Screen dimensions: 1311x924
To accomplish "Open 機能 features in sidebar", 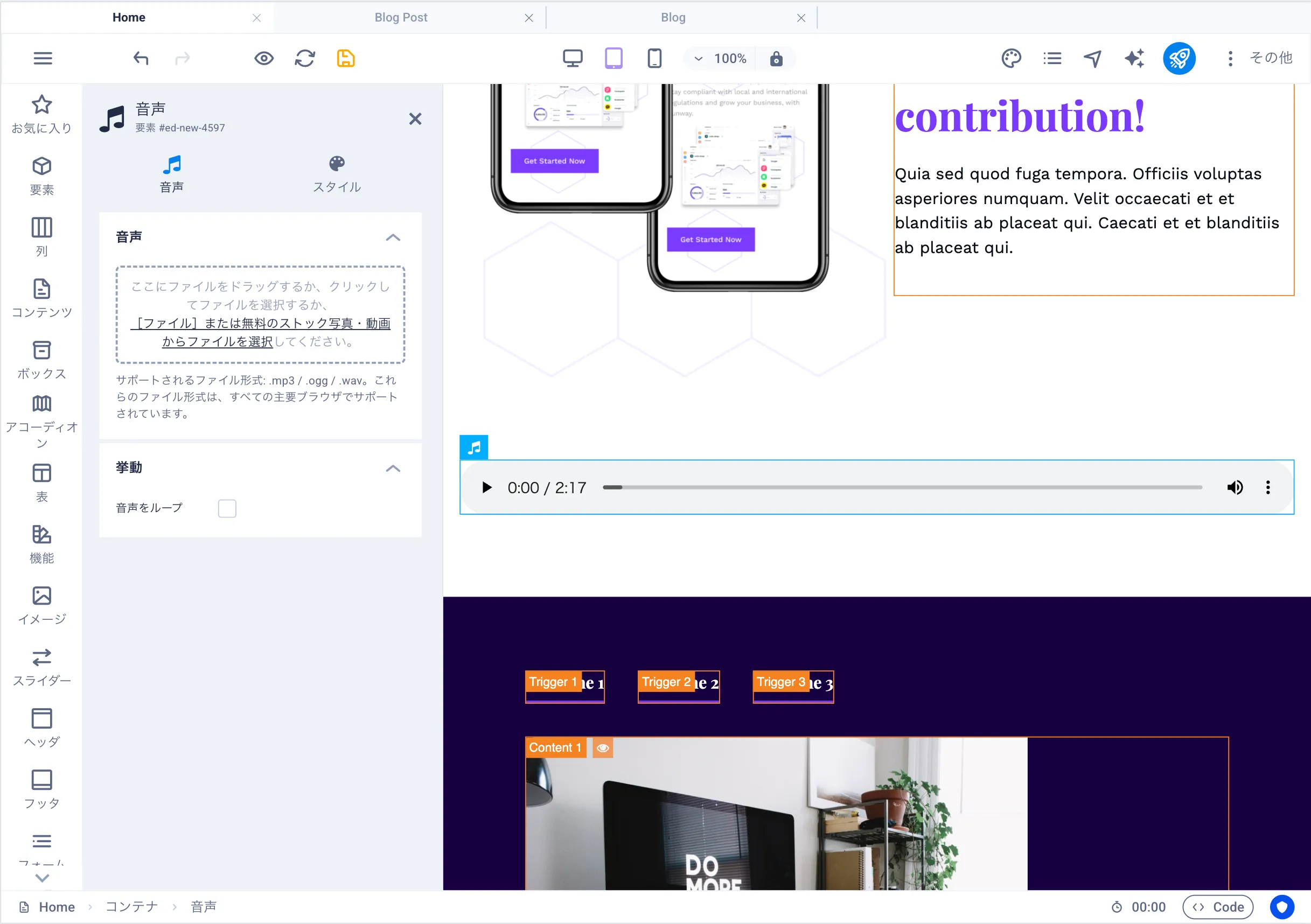I will (41, 544).
